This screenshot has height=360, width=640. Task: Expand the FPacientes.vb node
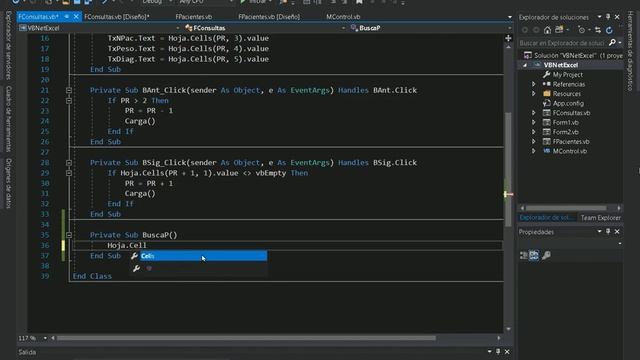coord(533,141)
